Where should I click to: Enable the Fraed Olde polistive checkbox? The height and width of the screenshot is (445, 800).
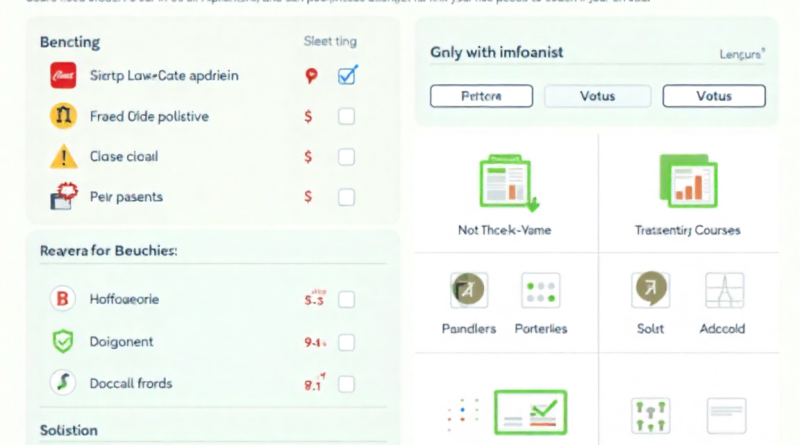(x=346, y=116)
